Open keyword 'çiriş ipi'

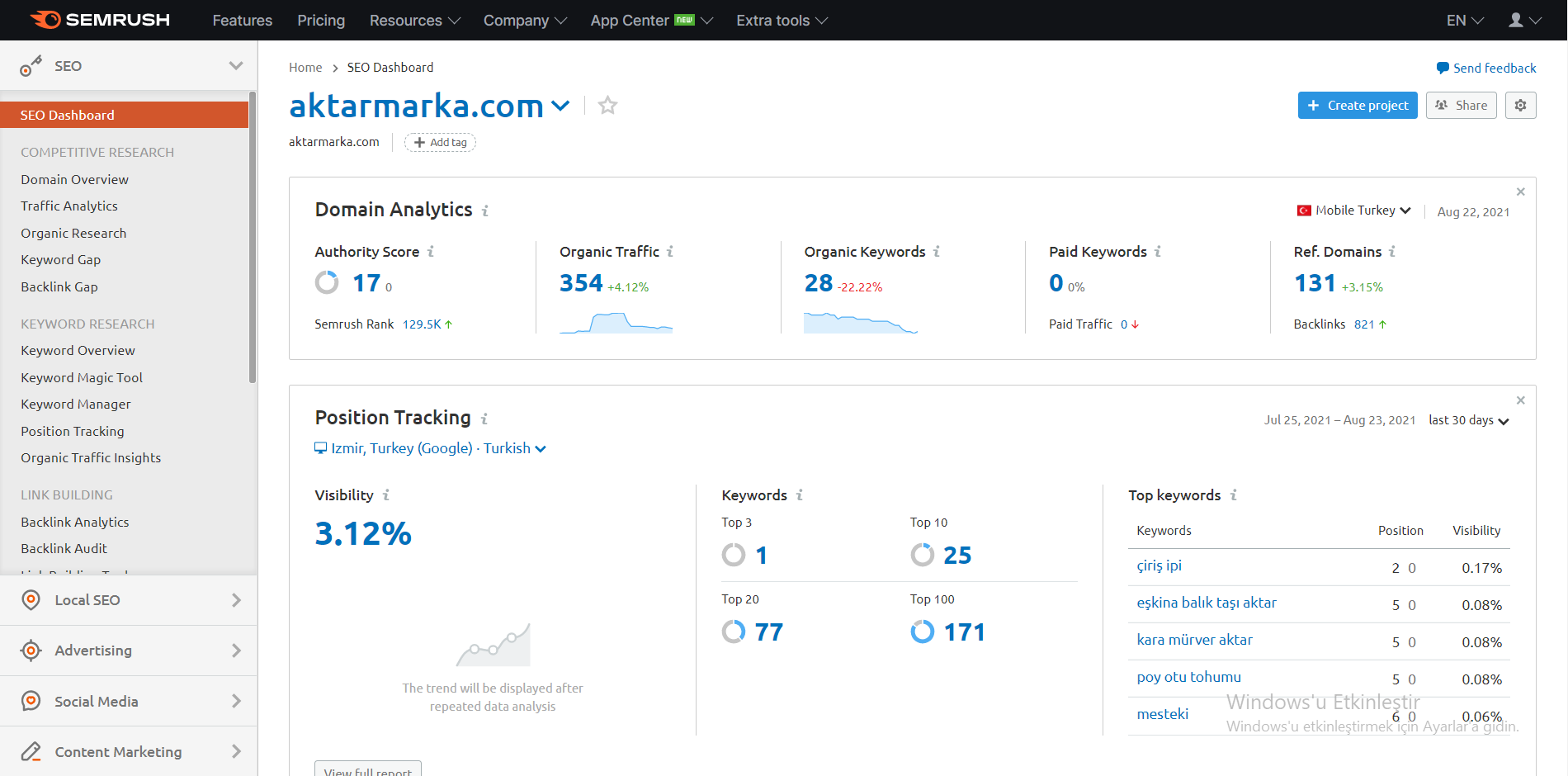[1159, 565]
